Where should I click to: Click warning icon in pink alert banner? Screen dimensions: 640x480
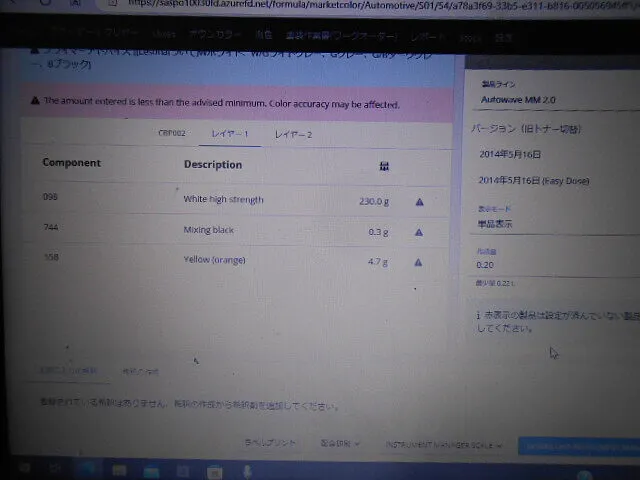coord(36,102)
